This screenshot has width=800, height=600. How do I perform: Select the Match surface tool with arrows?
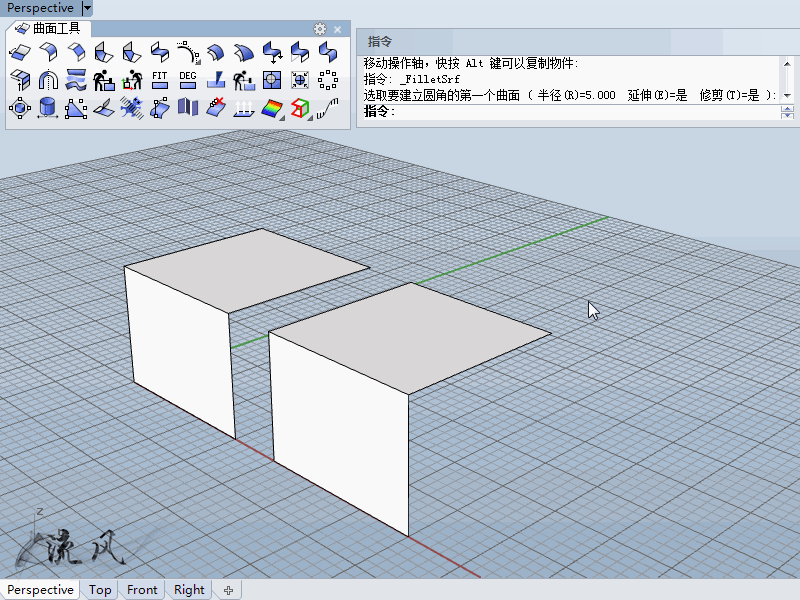[272, 52]
